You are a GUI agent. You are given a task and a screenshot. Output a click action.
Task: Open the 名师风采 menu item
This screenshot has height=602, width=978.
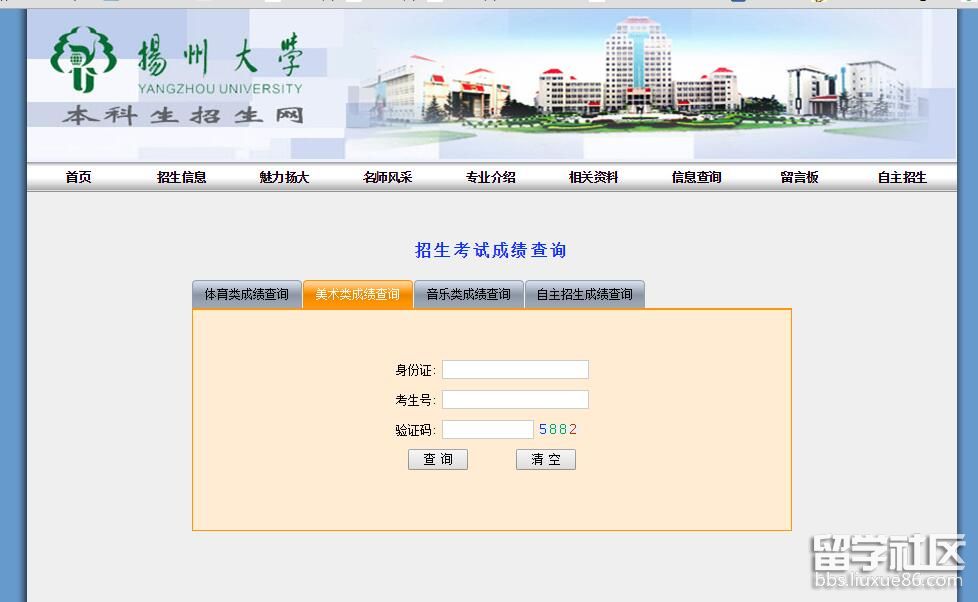tap(387, 177)
